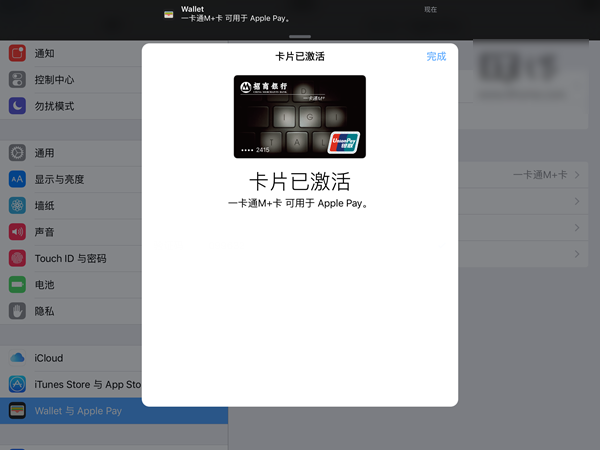Select the Touch ID 与密码 row label
Viewport: 600px width, 450px height.
70,259
